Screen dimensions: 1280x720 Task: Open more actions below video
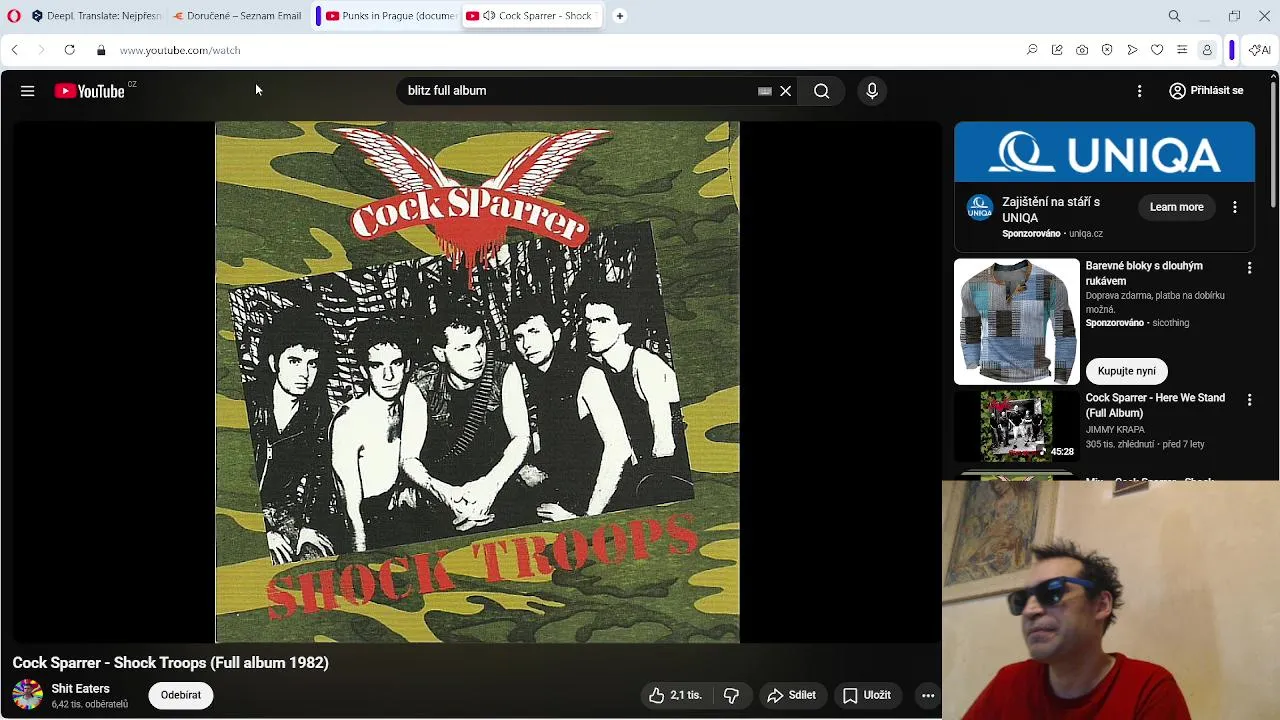coord(928,695)
